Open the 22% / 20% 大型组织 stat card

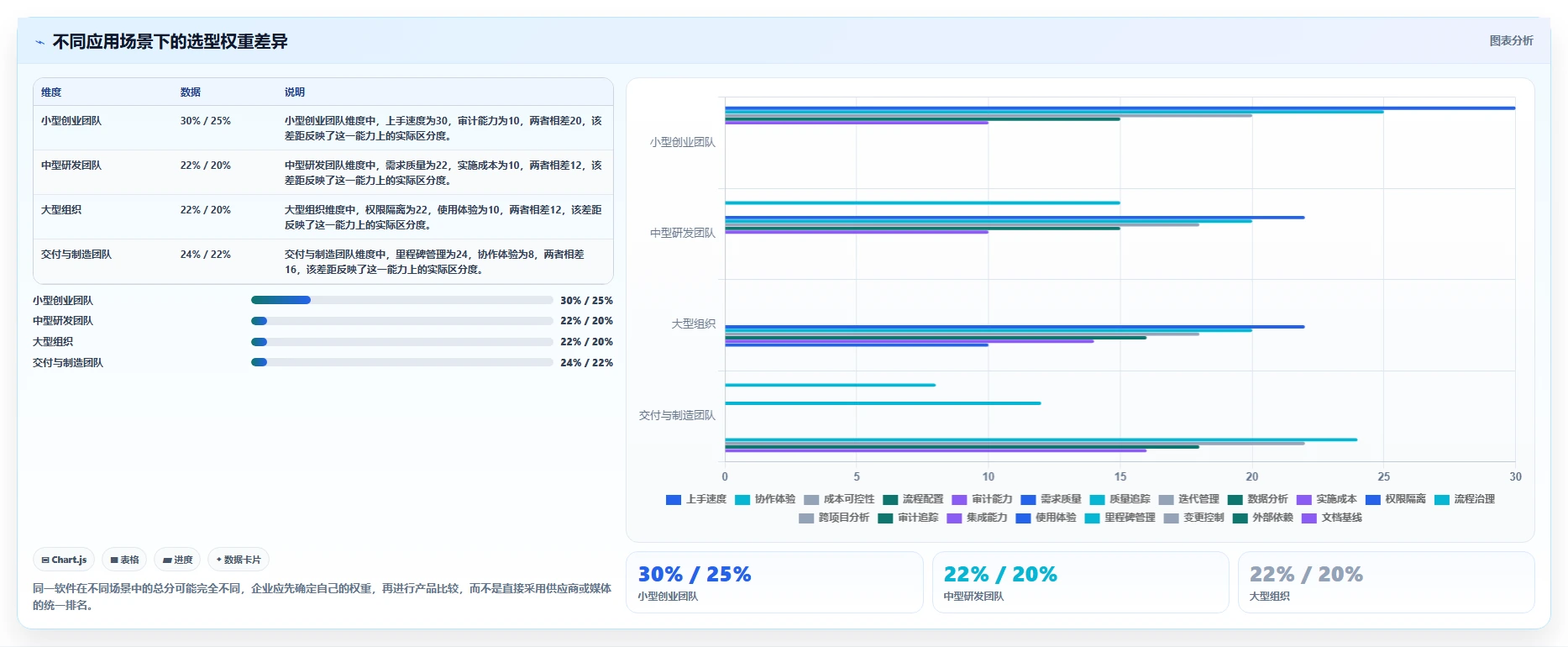click(x=1386, y=582)
